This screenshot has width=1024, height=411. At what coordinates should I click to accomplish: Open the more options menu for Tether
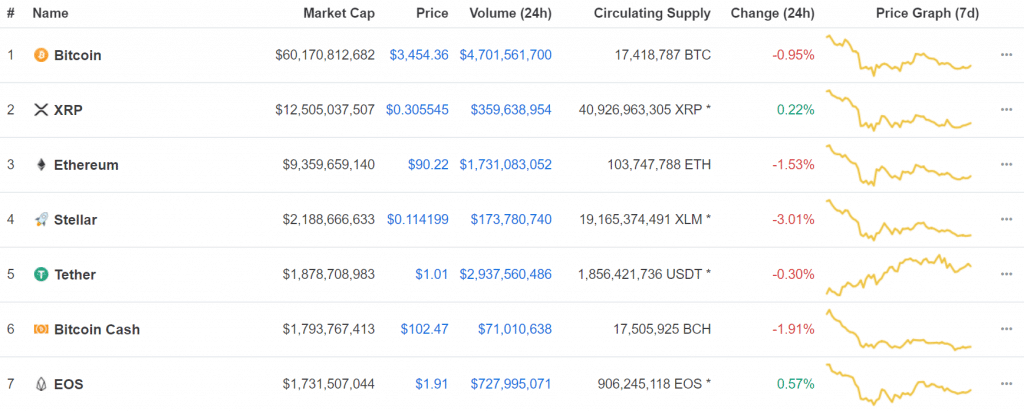1006,274
